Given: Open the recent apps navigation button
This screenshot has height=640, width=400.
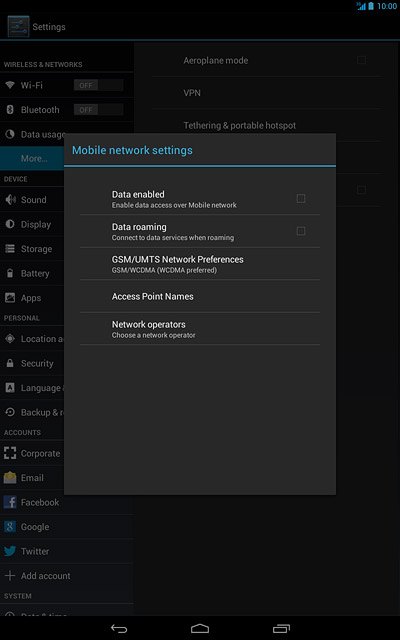Looking at the screenshot, I should [x=281, y=628].
